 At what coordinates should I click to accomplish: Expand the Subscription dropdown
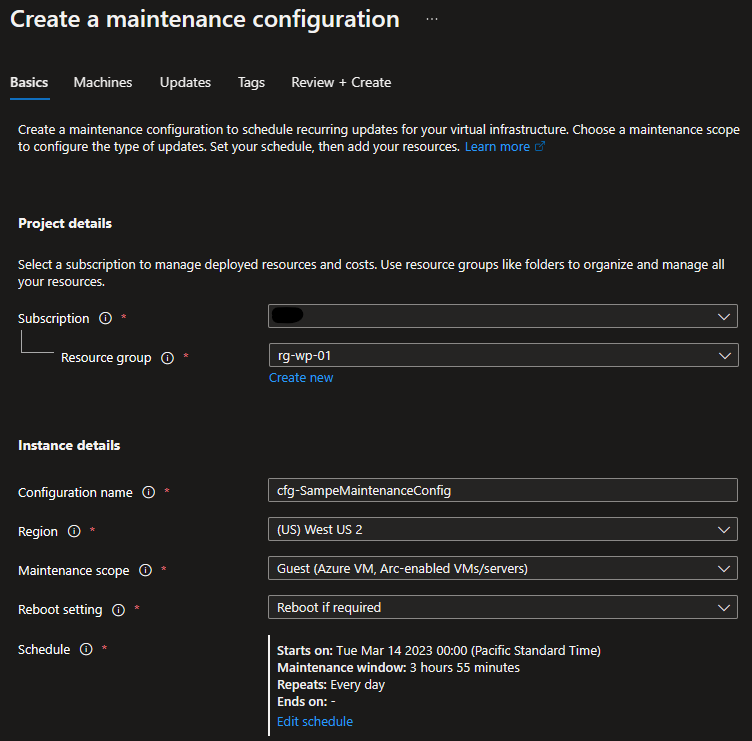pos(503,316)
